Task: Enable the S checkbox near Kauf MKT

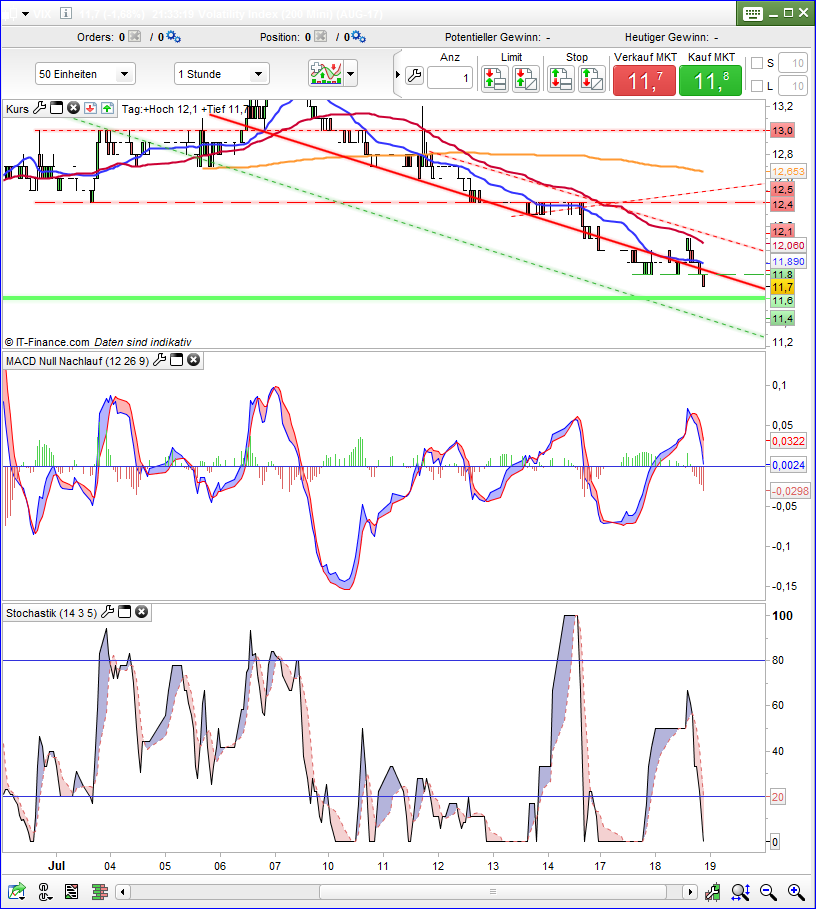Action: 756,62
